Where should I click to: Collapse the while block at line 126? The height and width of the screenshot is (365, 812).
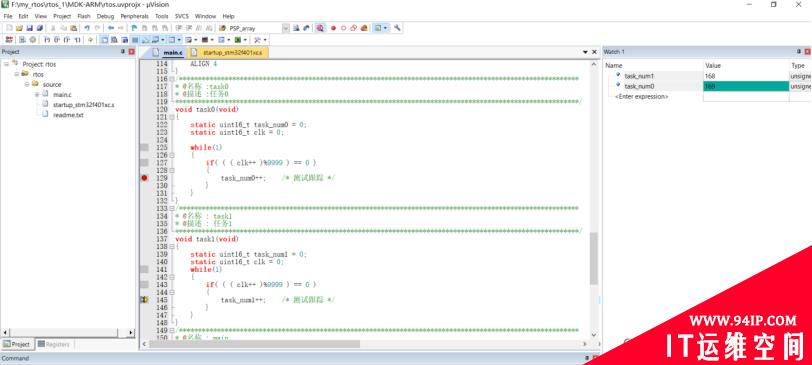[172, 155]
